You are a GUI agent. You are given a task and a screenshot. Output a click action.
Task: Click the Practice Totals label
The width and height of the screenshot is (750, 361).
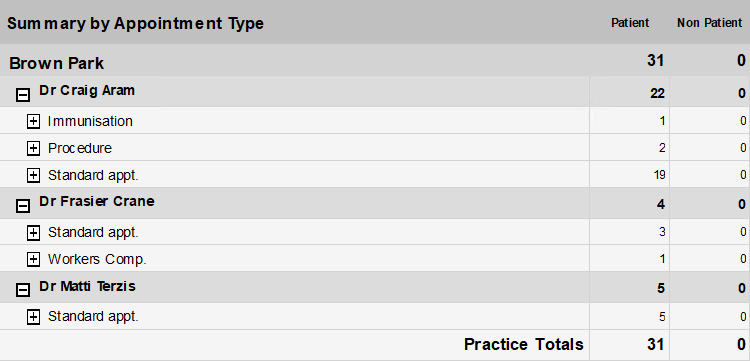pos(524,344)
